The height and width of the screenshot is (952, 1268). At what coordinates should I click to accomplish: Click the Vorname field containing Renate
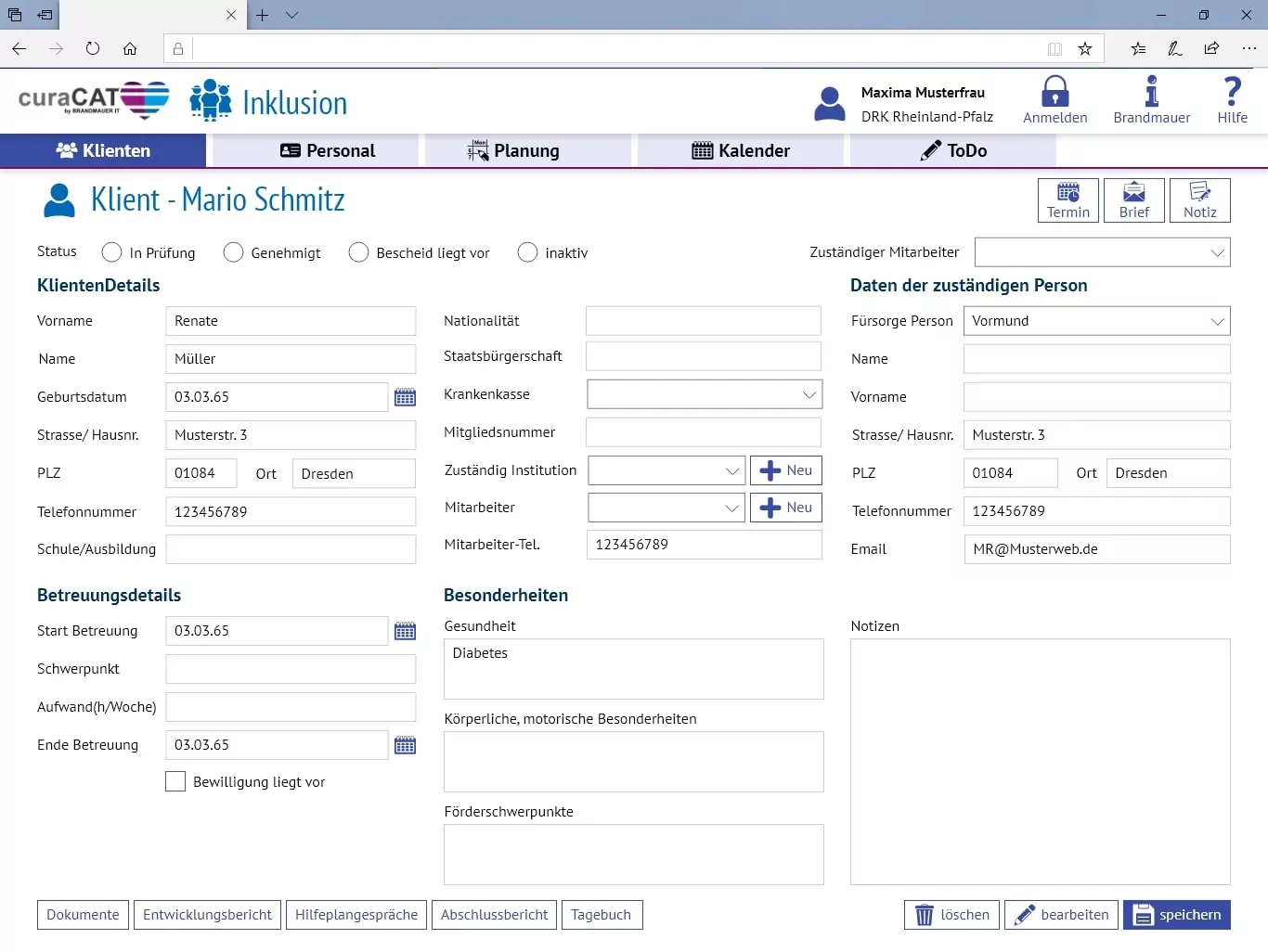point(291,321)
